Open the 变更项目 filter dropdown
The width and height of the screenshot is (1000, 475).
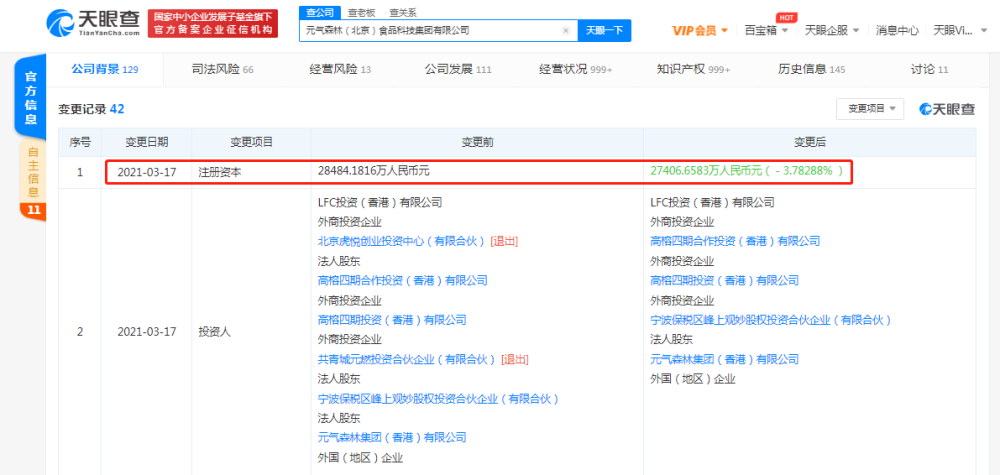(x=870, y=109)
